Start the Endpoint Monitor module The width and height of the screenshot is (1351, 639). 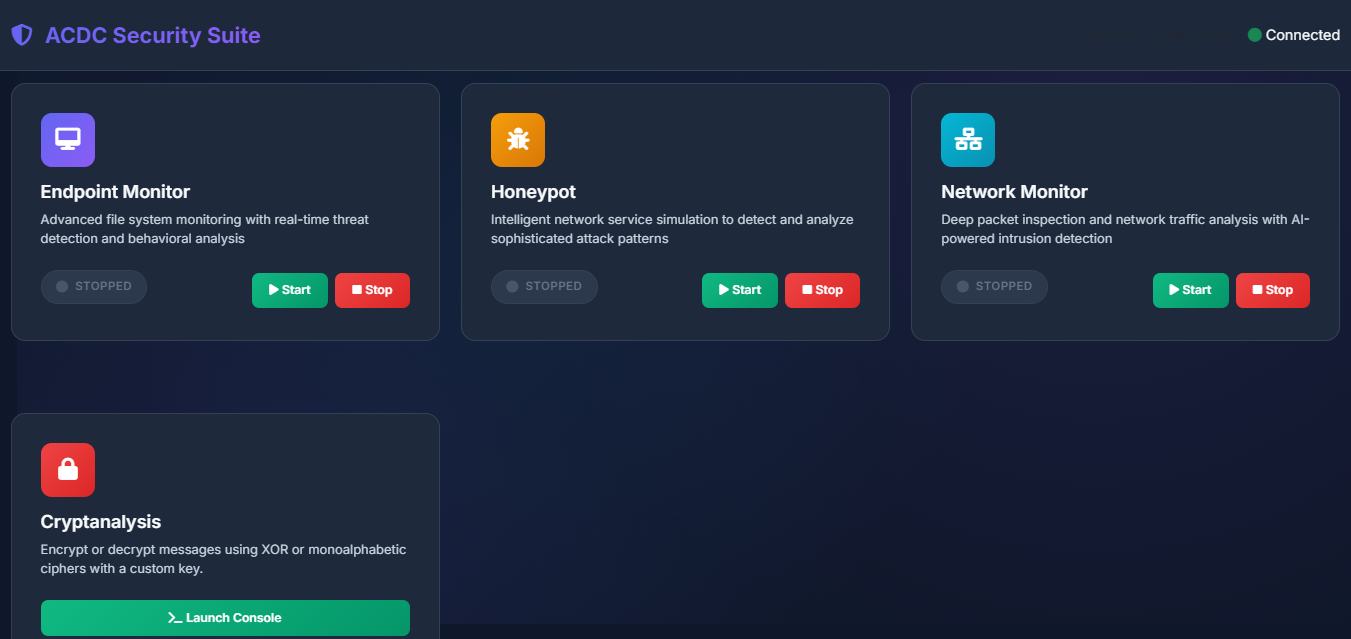coord(289,290)
